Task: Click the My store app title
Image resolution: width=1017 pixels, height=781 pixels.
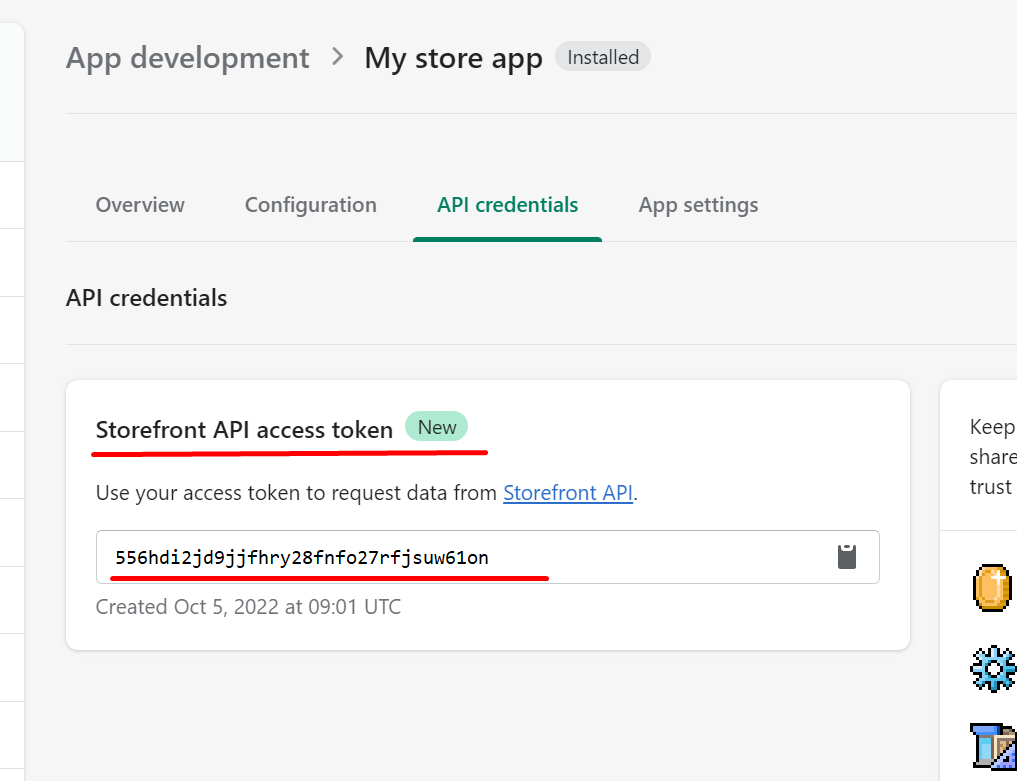Action: click(x=453, y=58)
